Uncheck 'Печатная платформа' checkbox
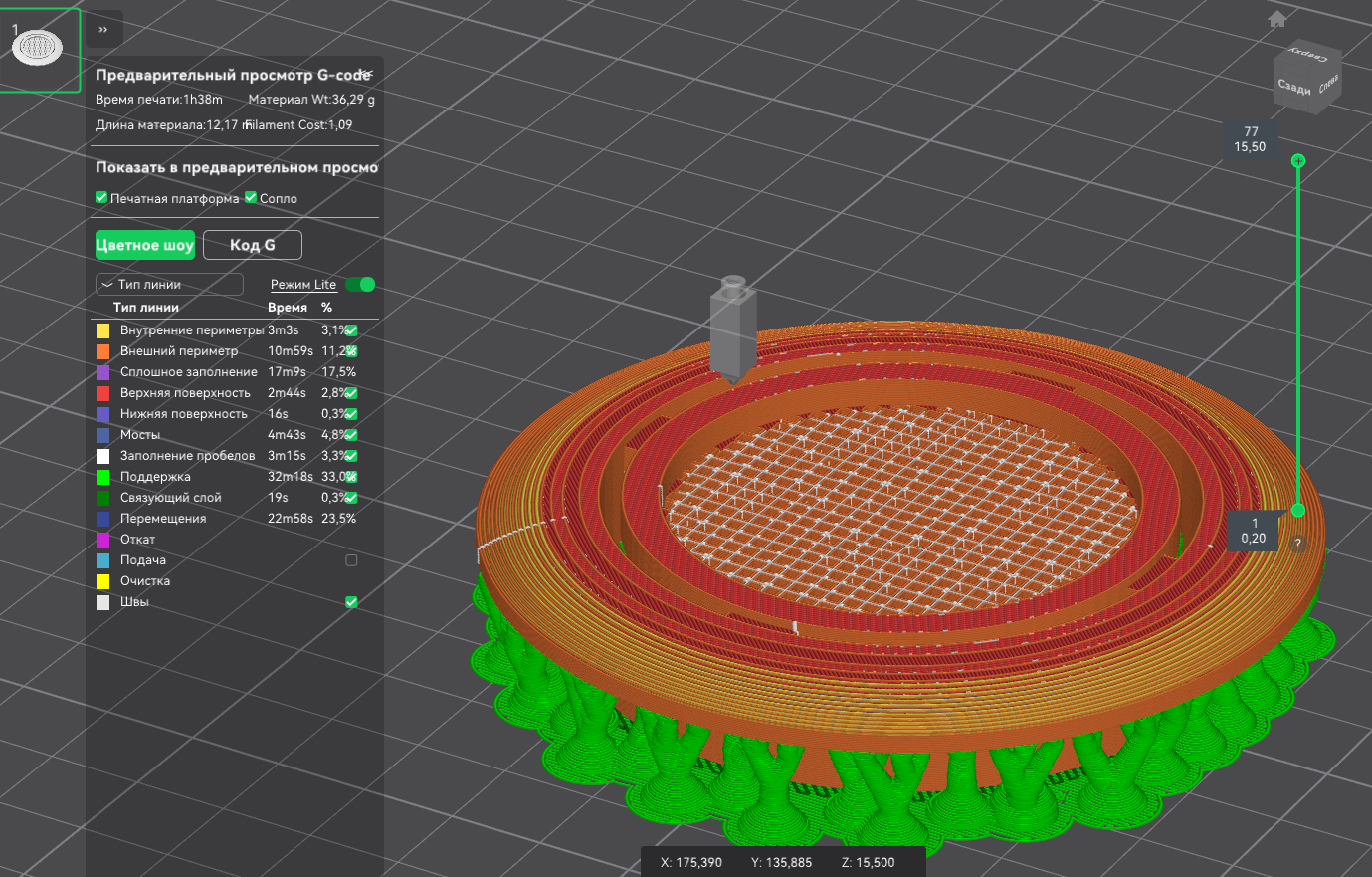The width and height of the screenshot is (1372, 877). pos(101,198)
